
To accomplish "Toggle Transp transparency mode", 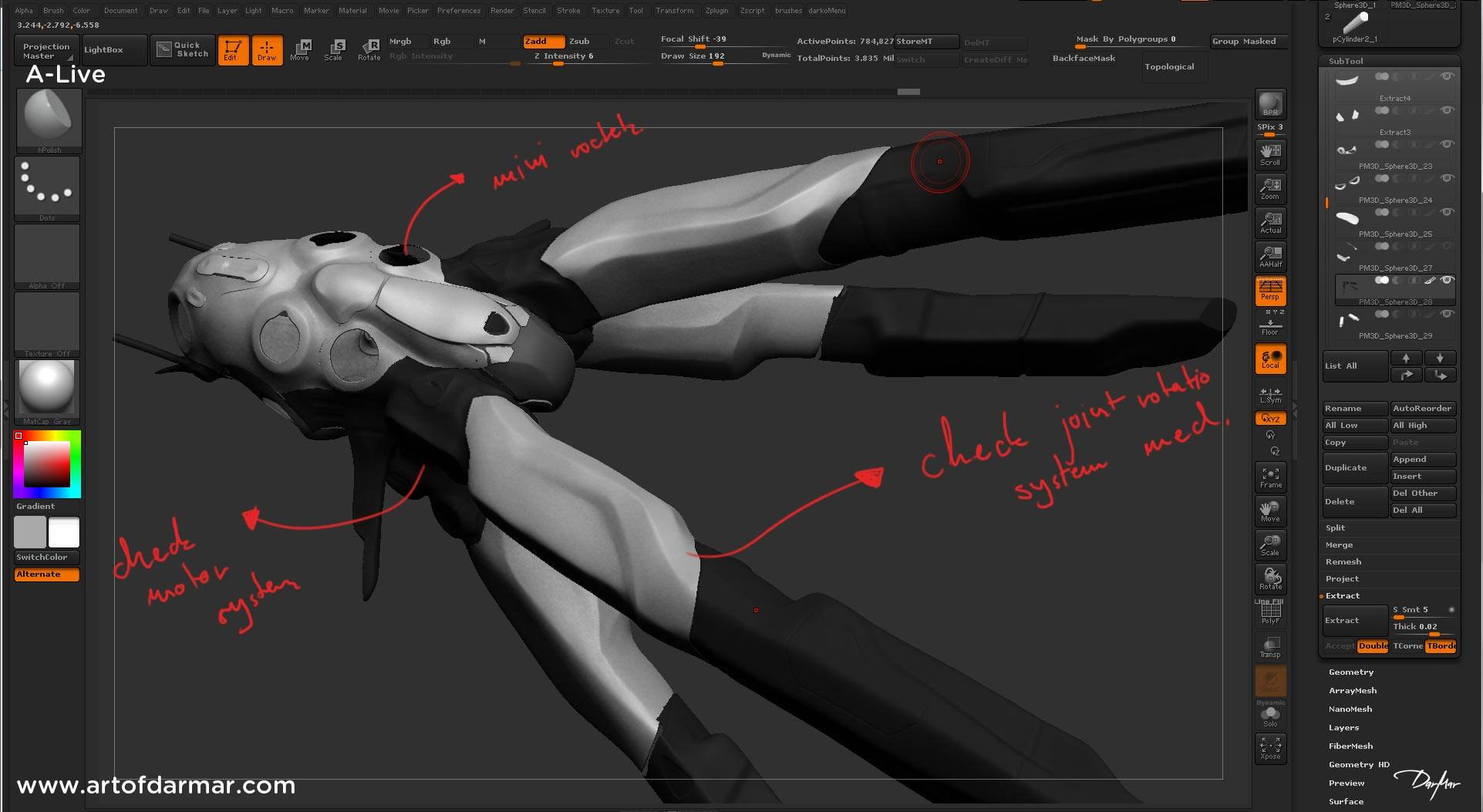I will [x=1270, y=646].
